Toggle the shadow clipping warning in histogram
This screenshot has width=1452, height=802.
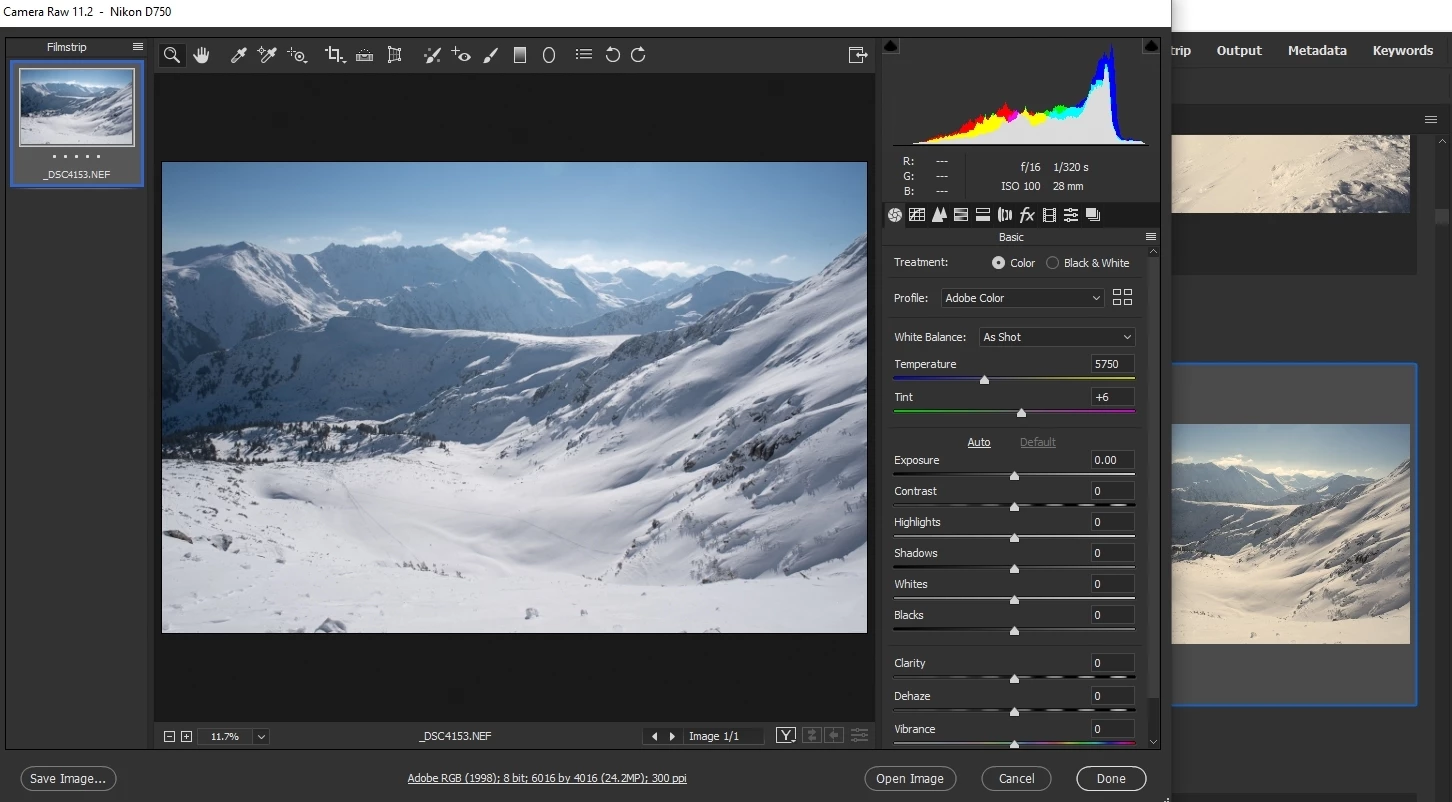[x=892, y=46]
